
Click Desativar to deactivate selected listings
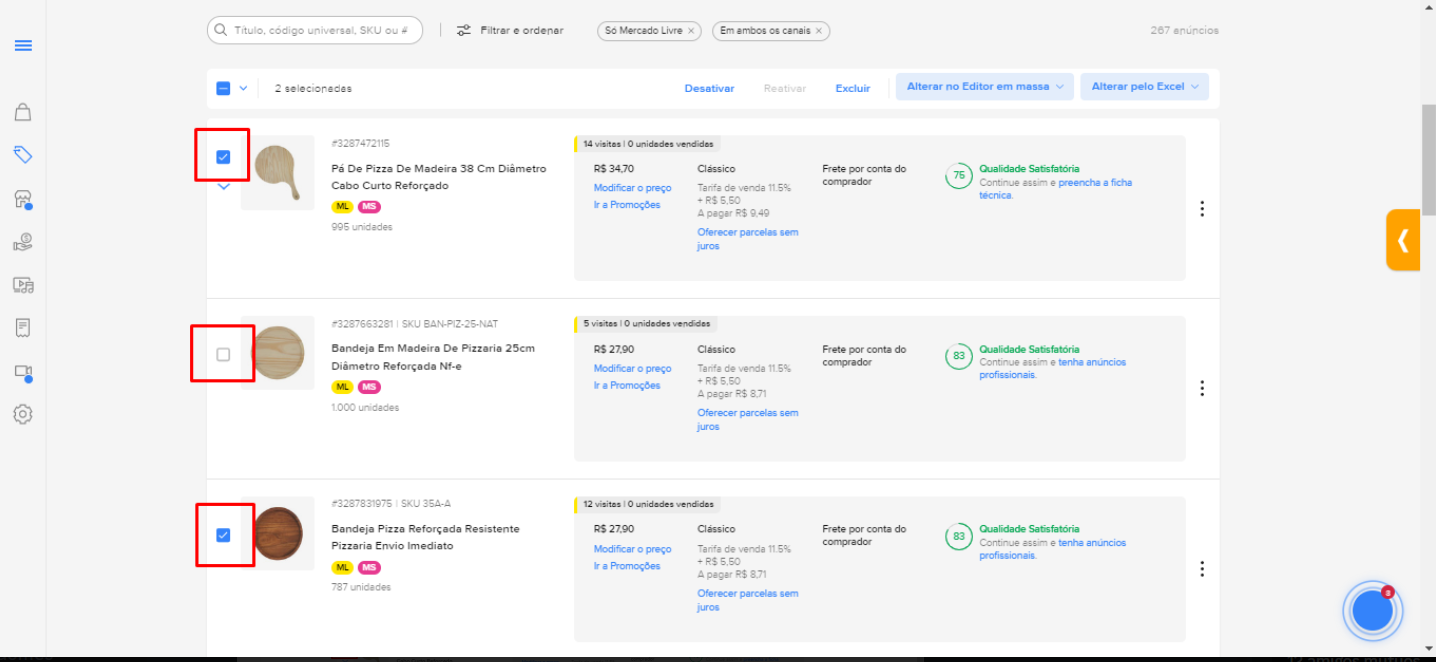(x=709, y=88)
